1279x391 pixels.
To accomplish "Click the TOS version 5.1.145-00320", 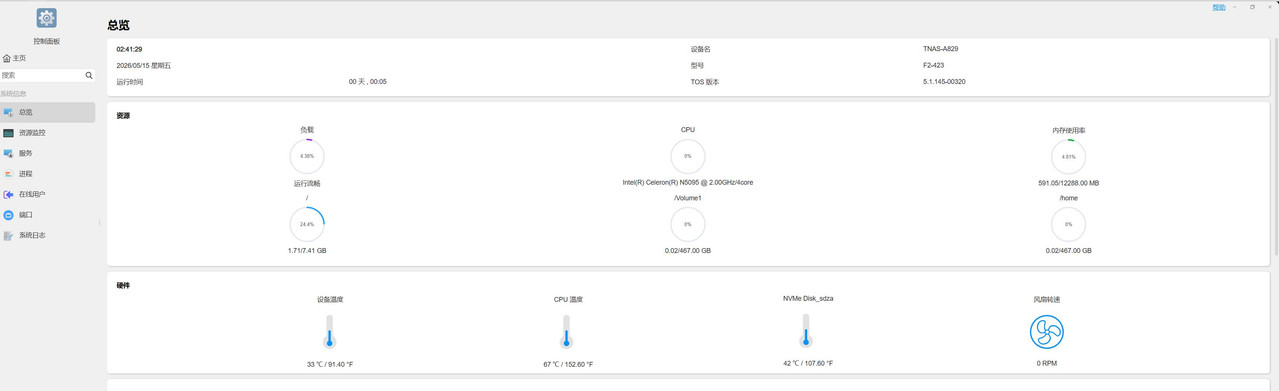I will pos(944,82).
